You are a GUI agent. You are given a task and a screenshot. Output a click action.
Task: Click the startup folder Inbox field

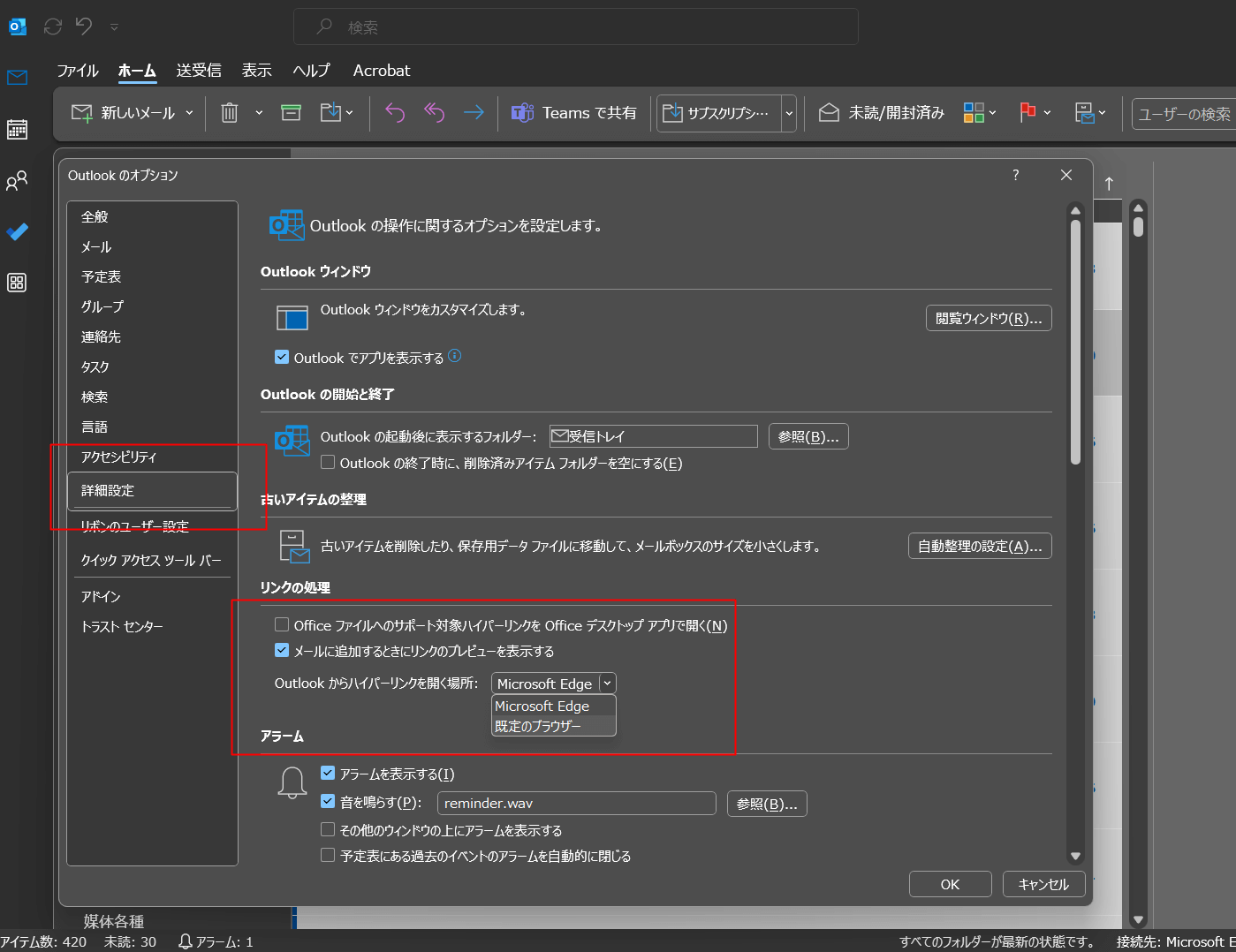[x=654, y=436]
